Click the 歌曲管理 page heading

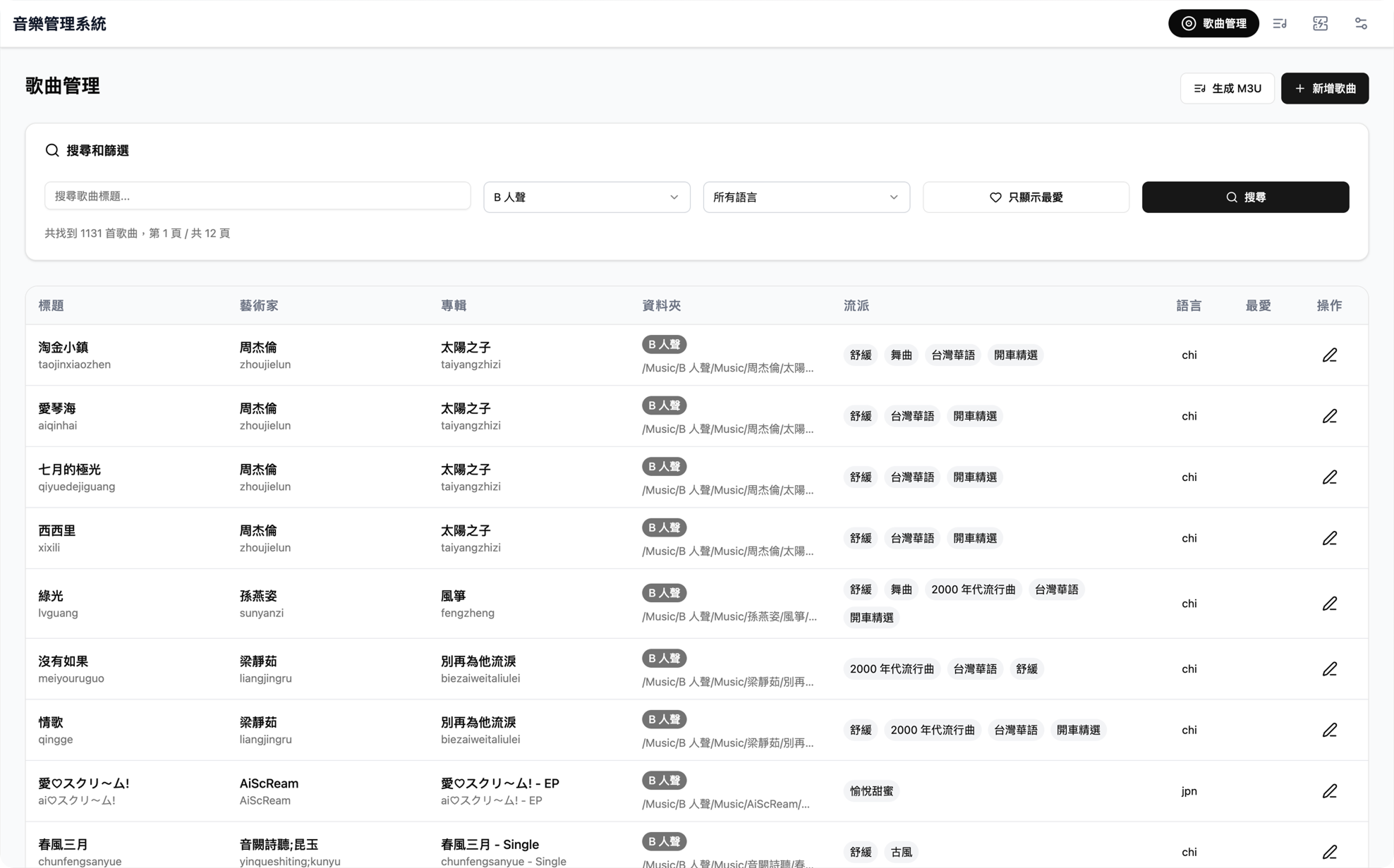click(x=62, y=86)
